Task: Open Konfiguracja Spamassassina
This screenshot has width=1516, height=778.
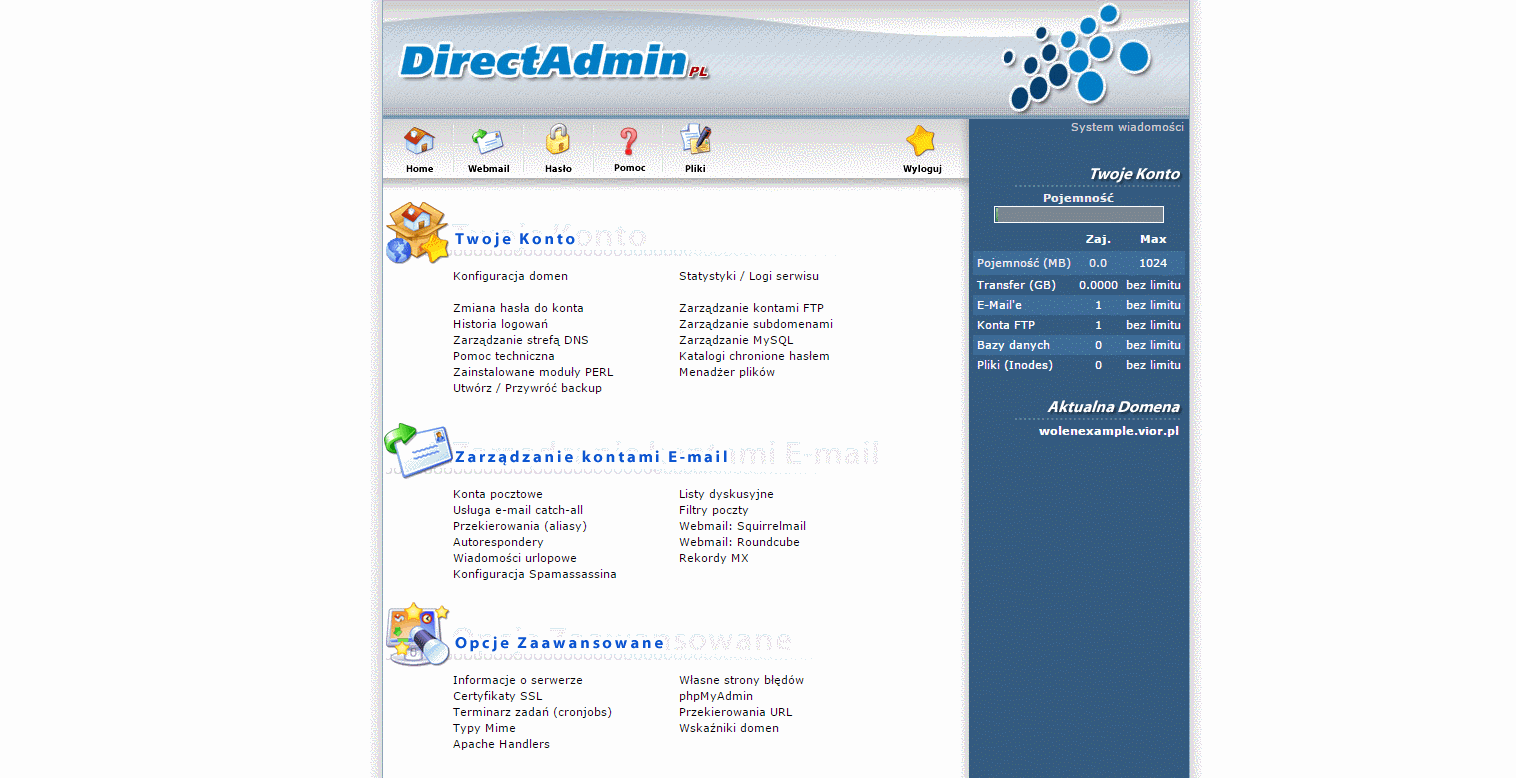Action: point(535,574)
